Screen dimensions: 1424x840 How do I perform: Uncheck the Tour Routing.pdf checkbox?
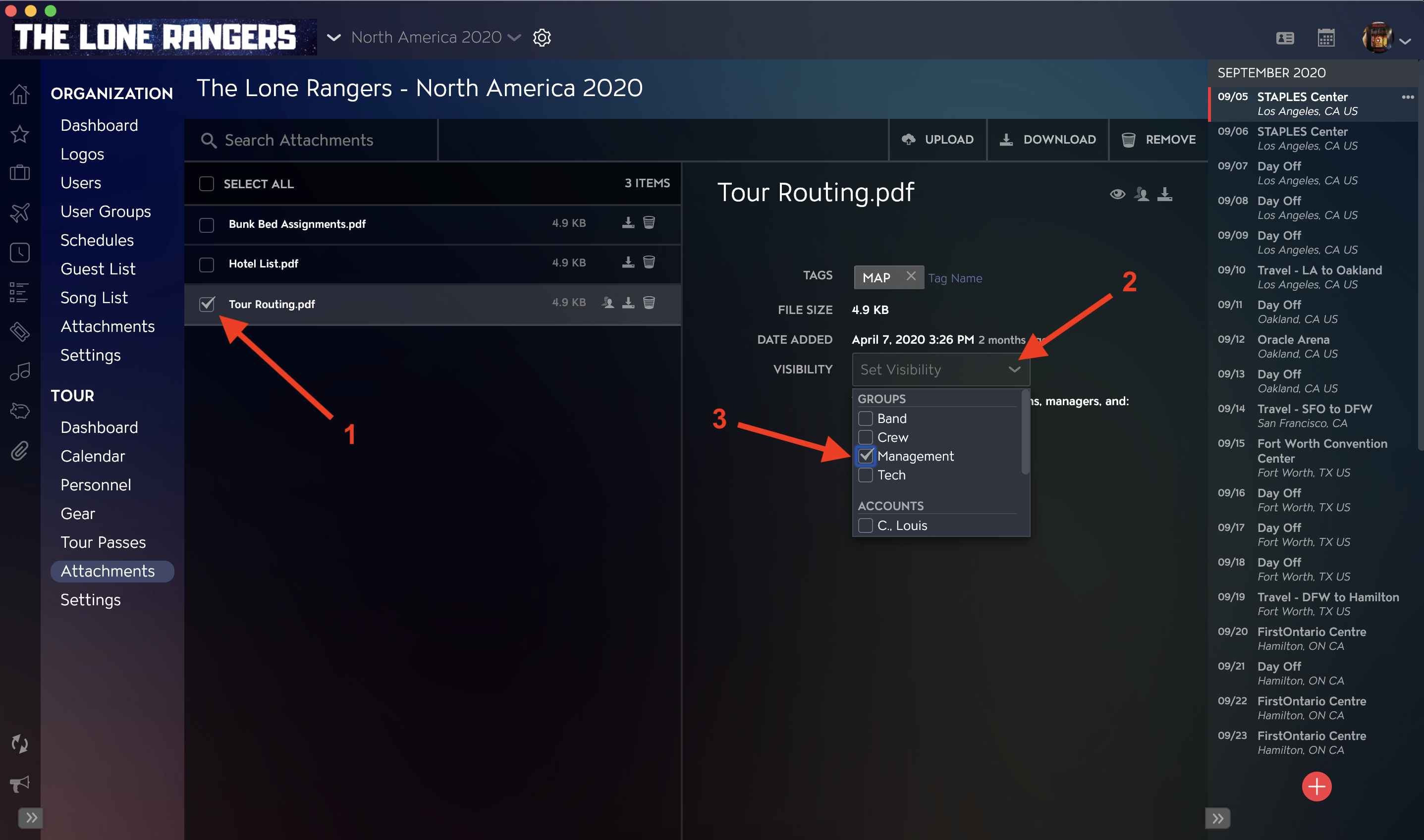pos(207,304)
